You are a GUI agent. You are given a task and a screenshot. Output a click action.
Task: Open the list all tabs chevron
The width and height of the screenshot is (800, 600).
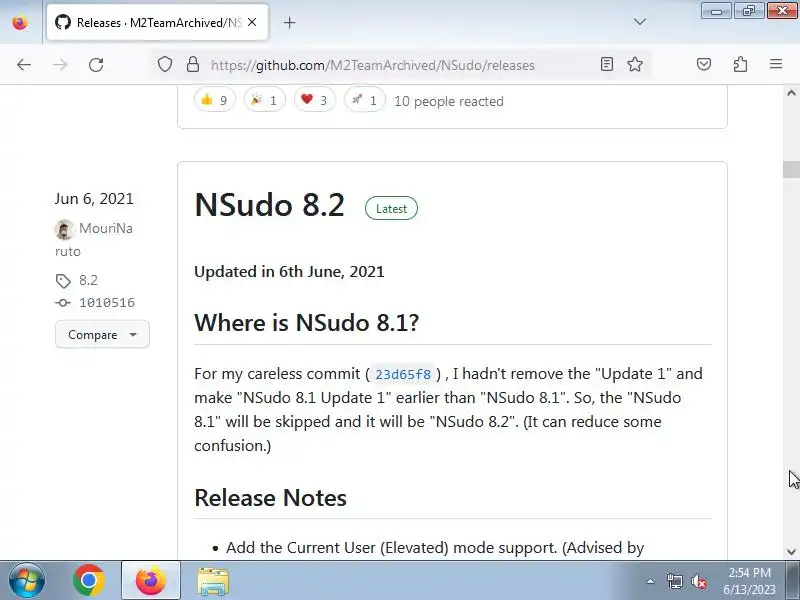click(640, 22)
